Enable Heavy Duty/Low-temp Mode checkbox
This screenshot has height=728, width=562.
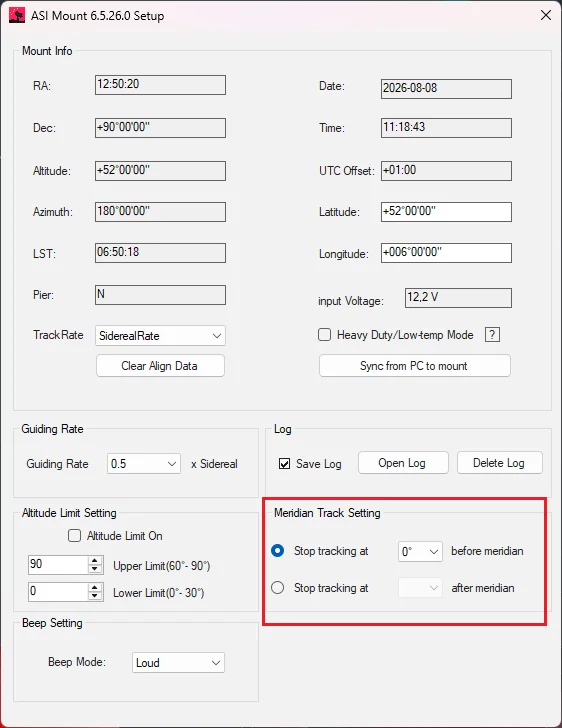(x=324, y=335)
